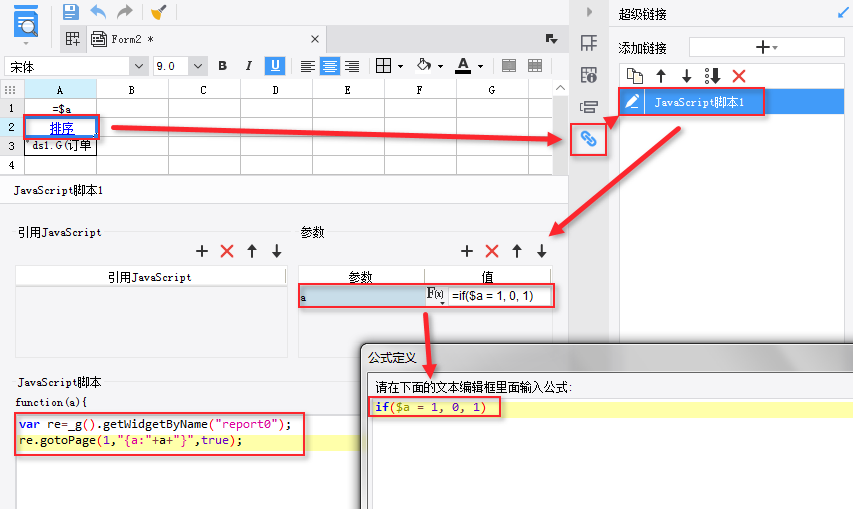Select cell A3 containing ds1.G(订单

[x=60, y=146]
